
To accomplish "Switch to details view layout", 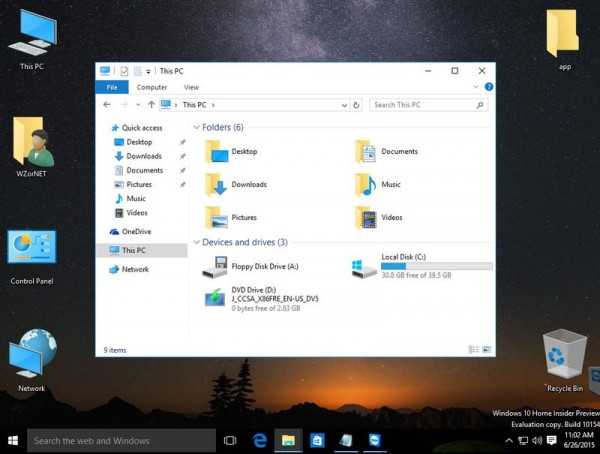I will [x=474, y=349].
